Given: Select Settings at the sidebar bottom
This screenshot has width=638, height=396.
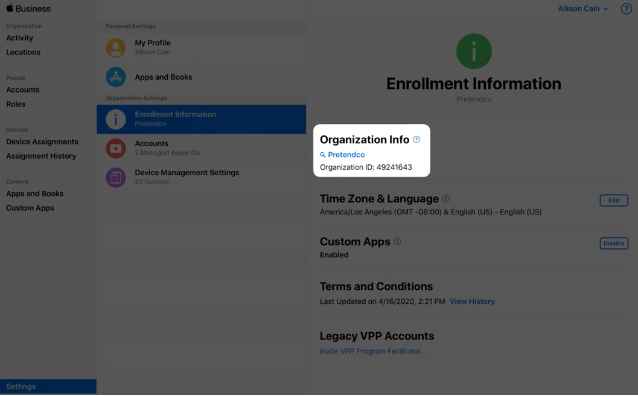Looking at the screenshot, I should pyautogui.click(x=48, y=386).
